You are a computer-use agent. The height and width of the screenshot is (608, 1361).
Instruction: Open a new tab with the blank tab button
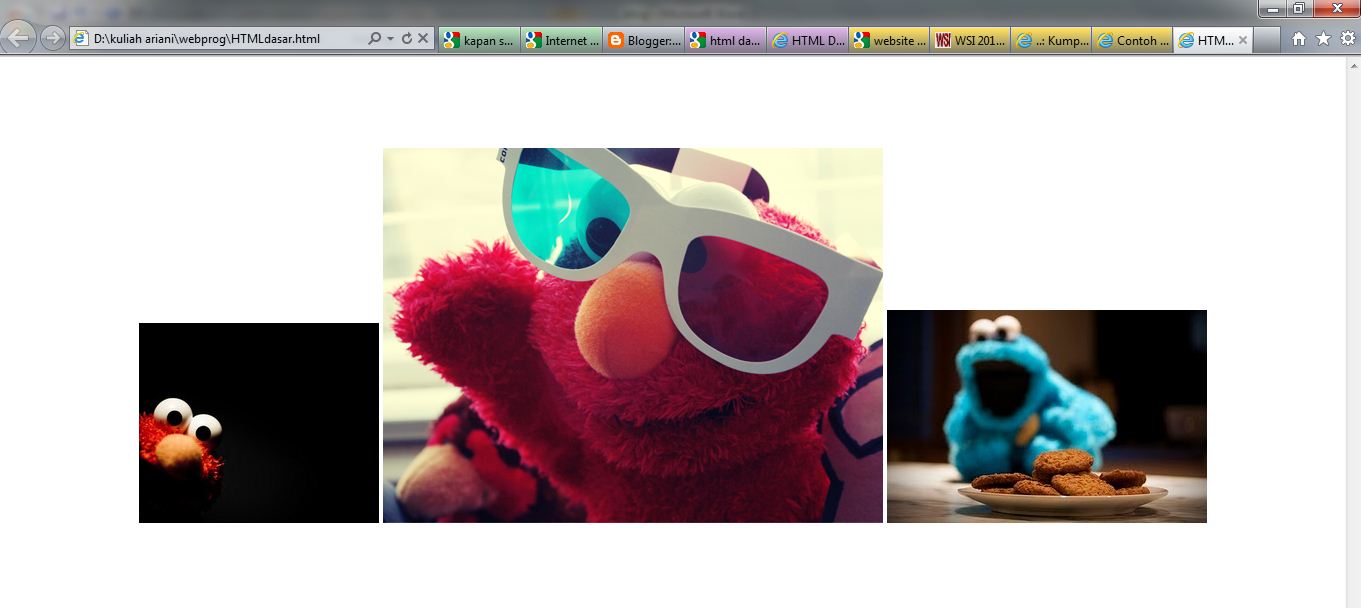point(1266,40)
